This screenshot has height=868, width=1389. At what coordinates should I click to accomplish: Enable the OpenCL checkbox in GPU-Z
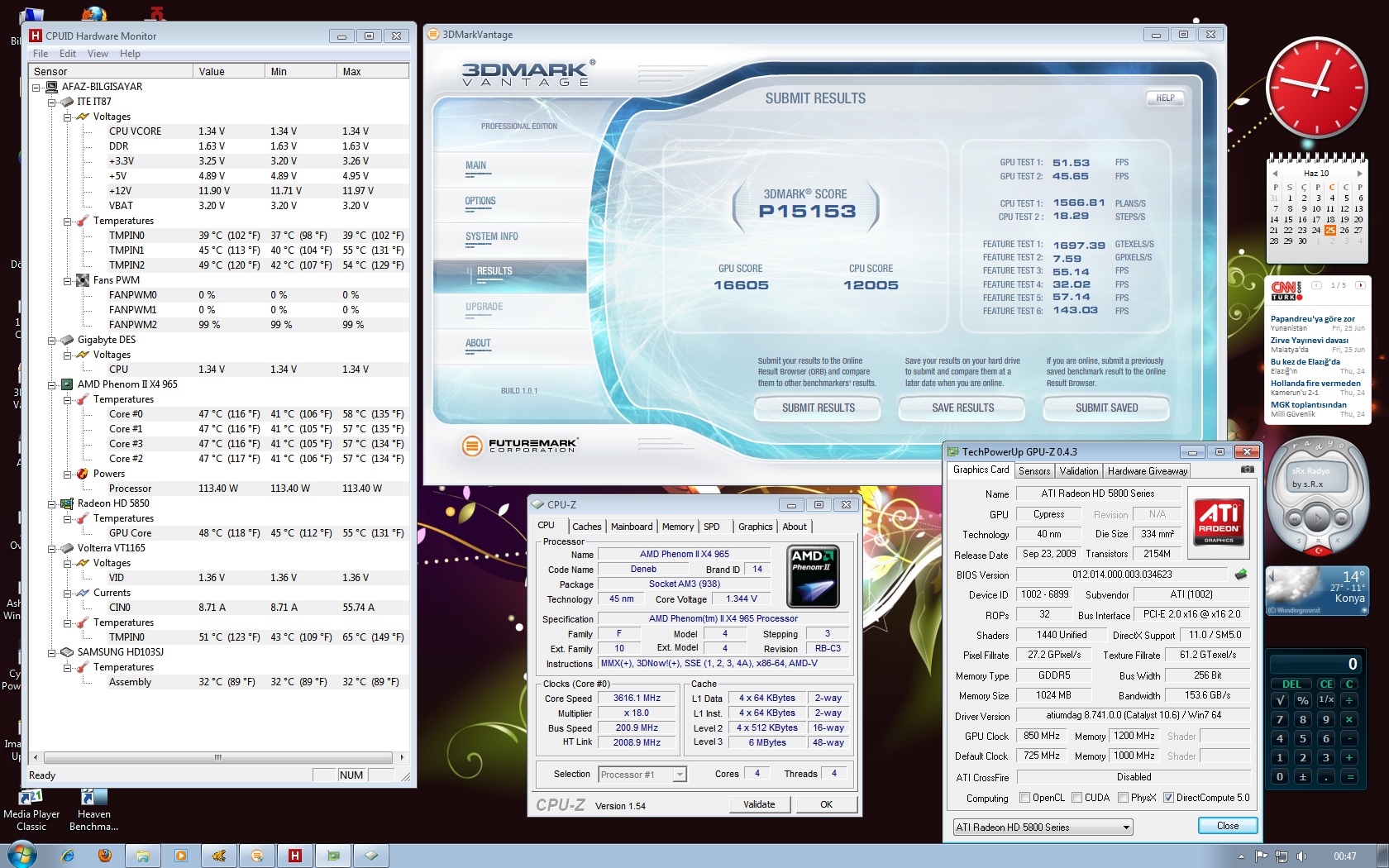[1025, 798]
